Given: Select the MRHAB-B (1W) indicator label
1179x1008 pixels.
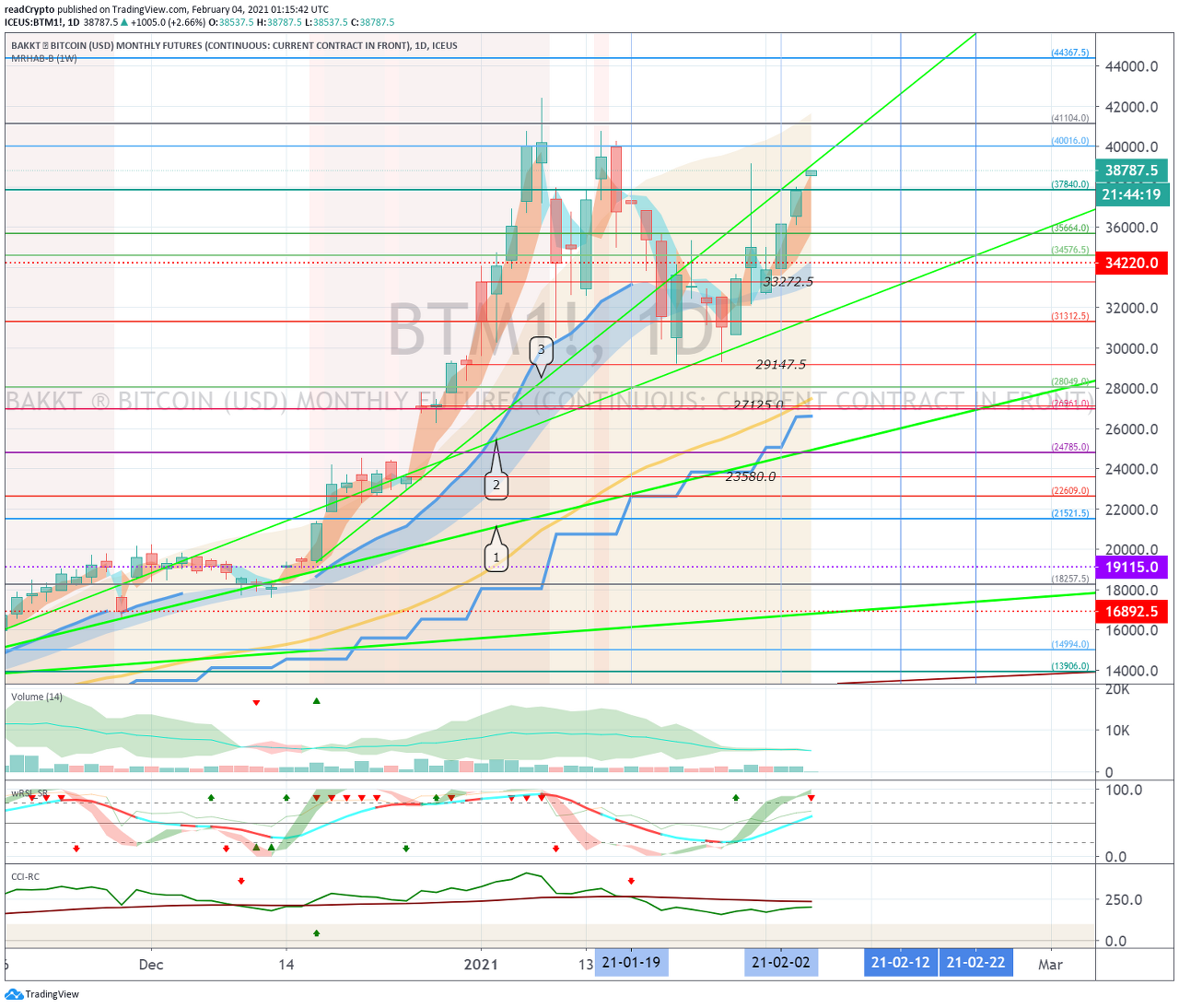Looking at the screenshot, I should pyautogui.click(x=43, y=58).
